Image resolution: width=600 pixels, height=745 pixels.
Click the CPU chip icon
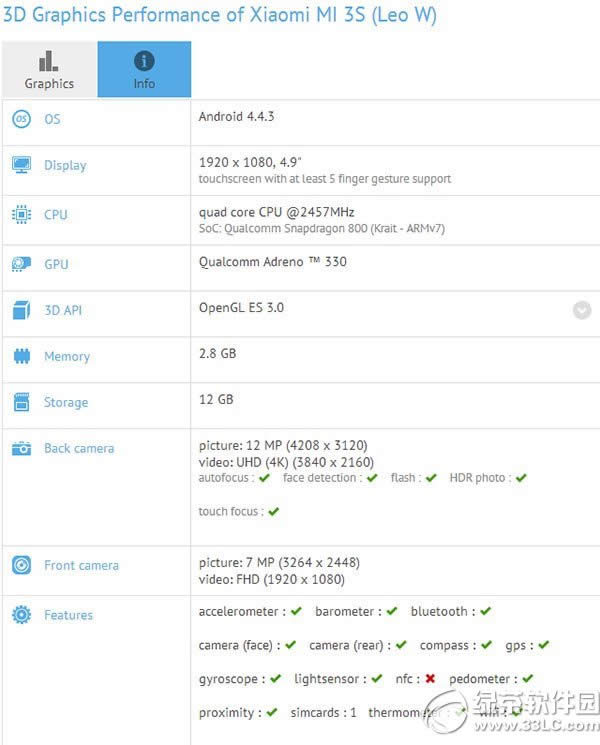pos(21,215)
